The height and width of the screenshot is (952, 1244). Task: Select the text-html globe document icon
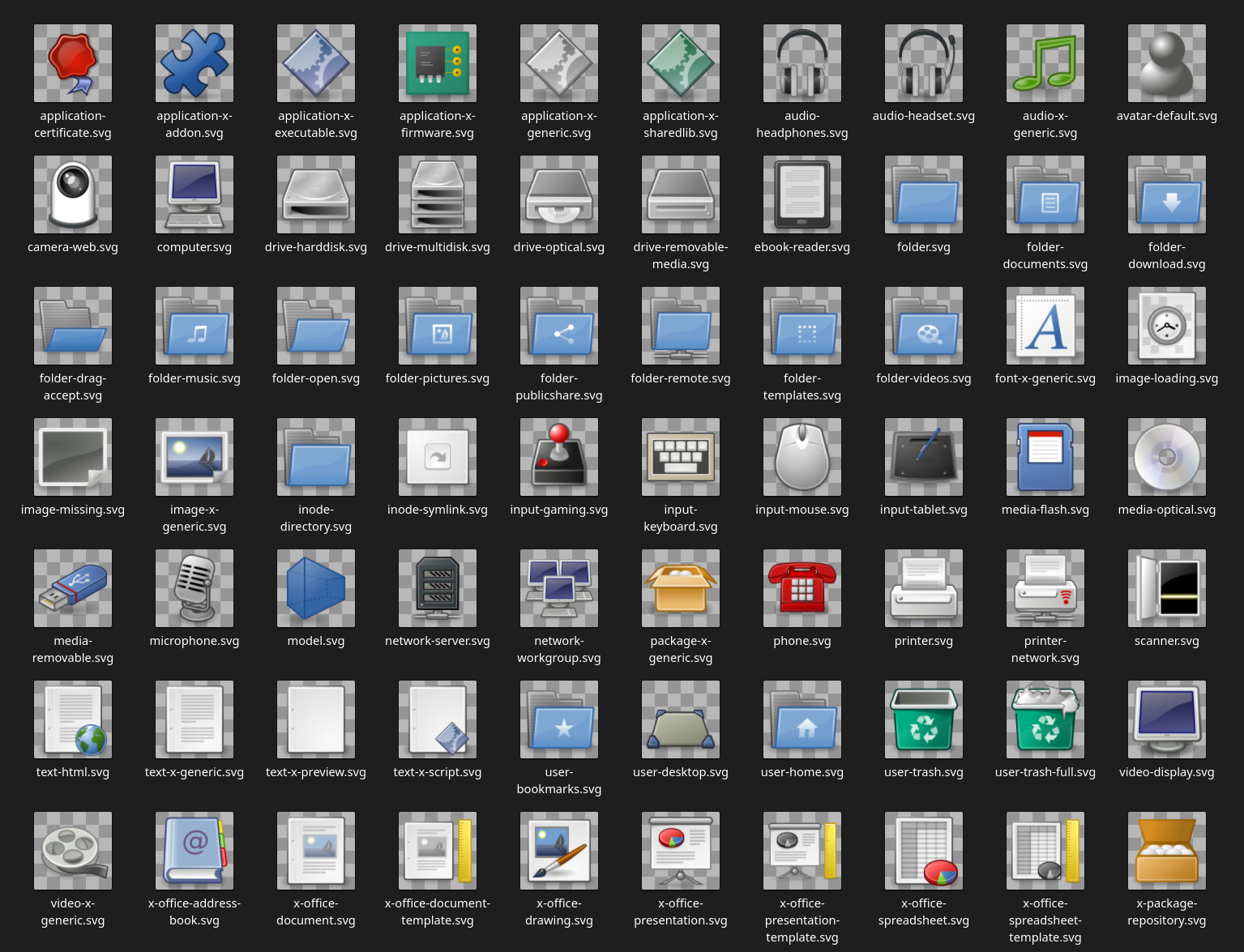tap(73, 719)
